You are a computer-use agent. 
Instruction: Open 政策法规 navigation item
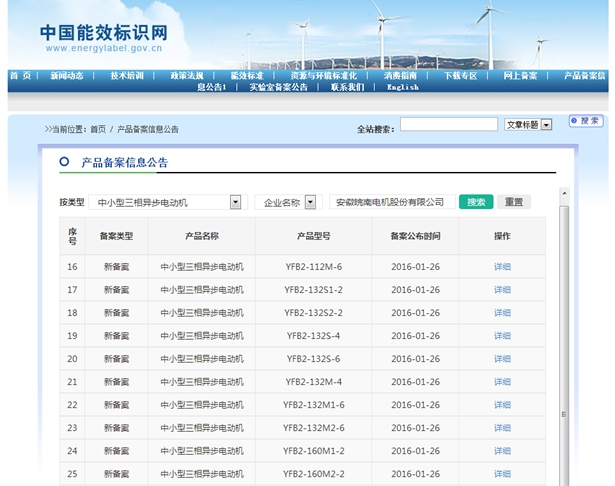click(187, 76)
